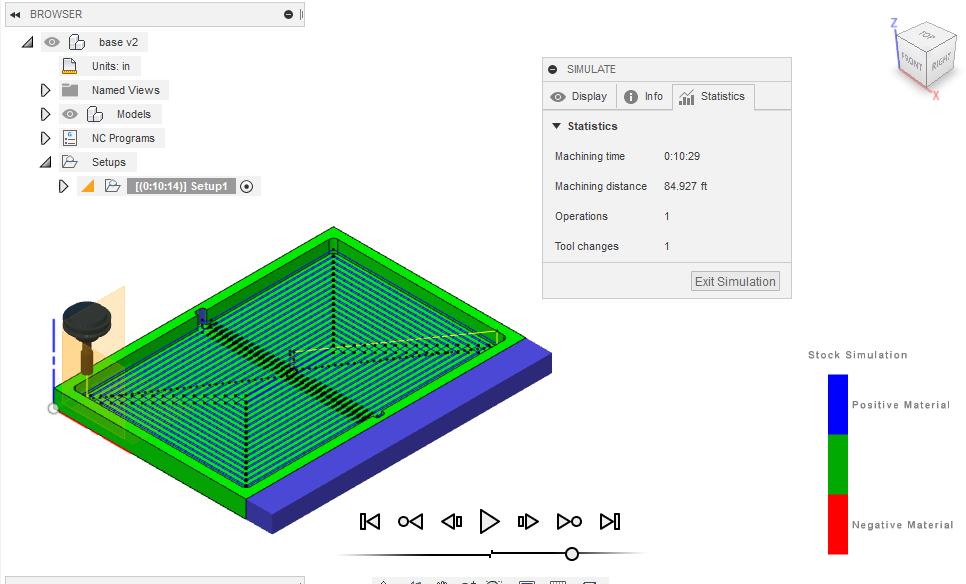Expand the Named Views folder
The height and width of the screenshot is (584, 966).
point(45,89)
